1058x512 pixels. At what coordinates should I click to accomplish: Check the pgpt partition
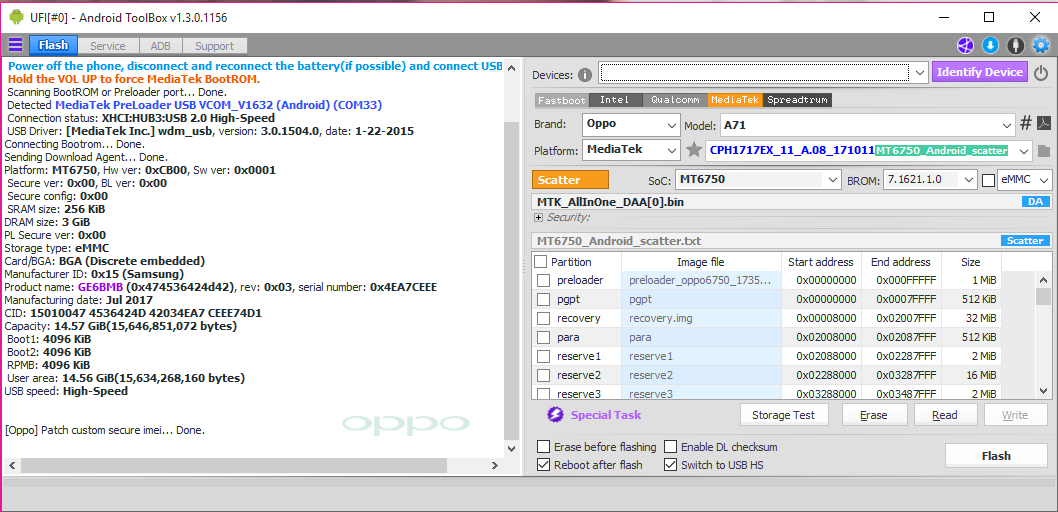pyautogui.click(x=544, y=300)
